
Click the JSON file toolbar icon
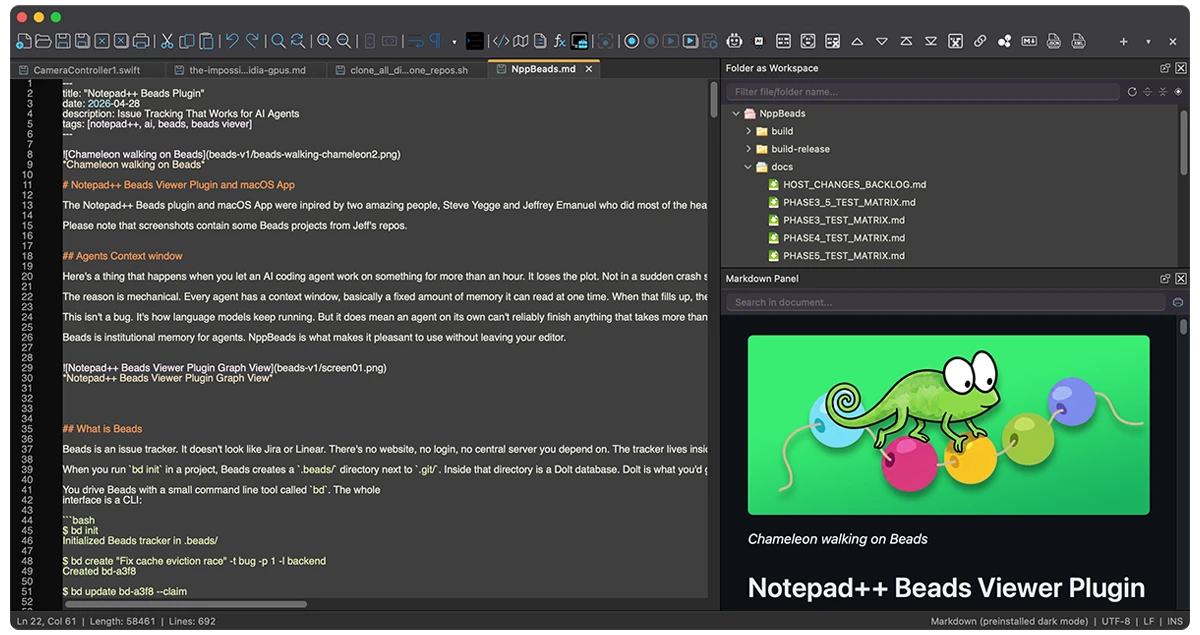click(1054, 41)
